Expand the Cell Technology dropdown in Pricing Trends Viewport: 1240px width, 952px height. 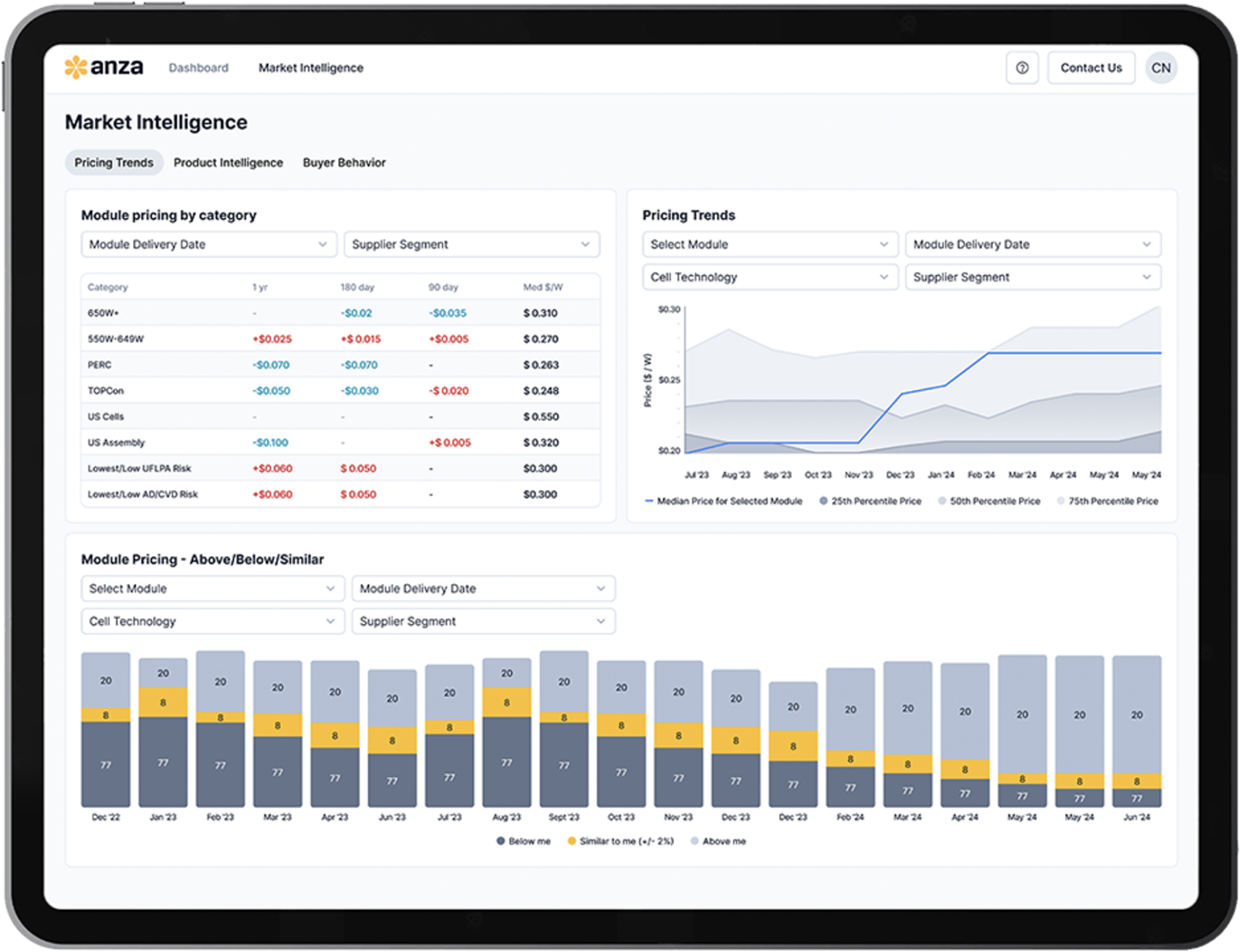[770, 277]
